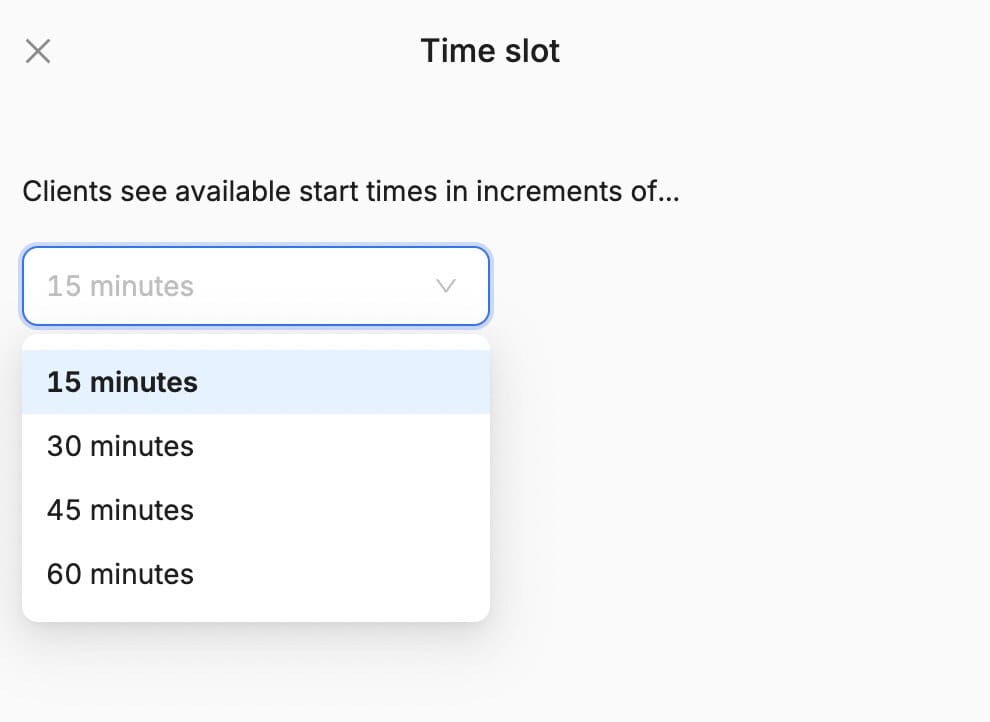Viewport: 990px width, 722px height.
Task: Collapse the increments list using the chevron
Action: [446, 286]
